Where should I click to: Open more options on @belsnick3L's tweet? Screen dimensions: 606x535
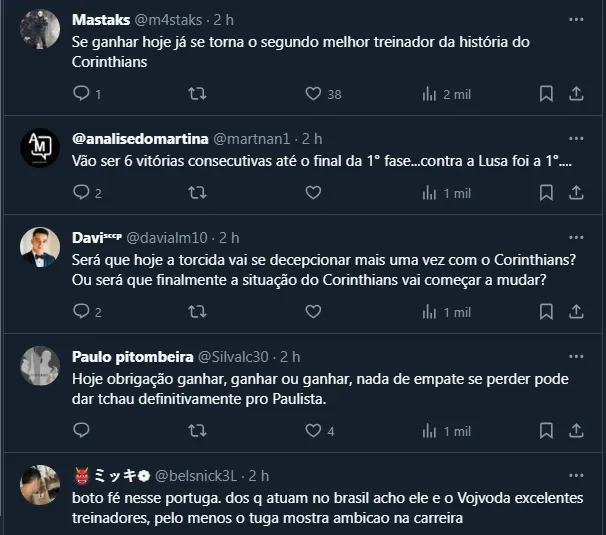tap(576, 475)
